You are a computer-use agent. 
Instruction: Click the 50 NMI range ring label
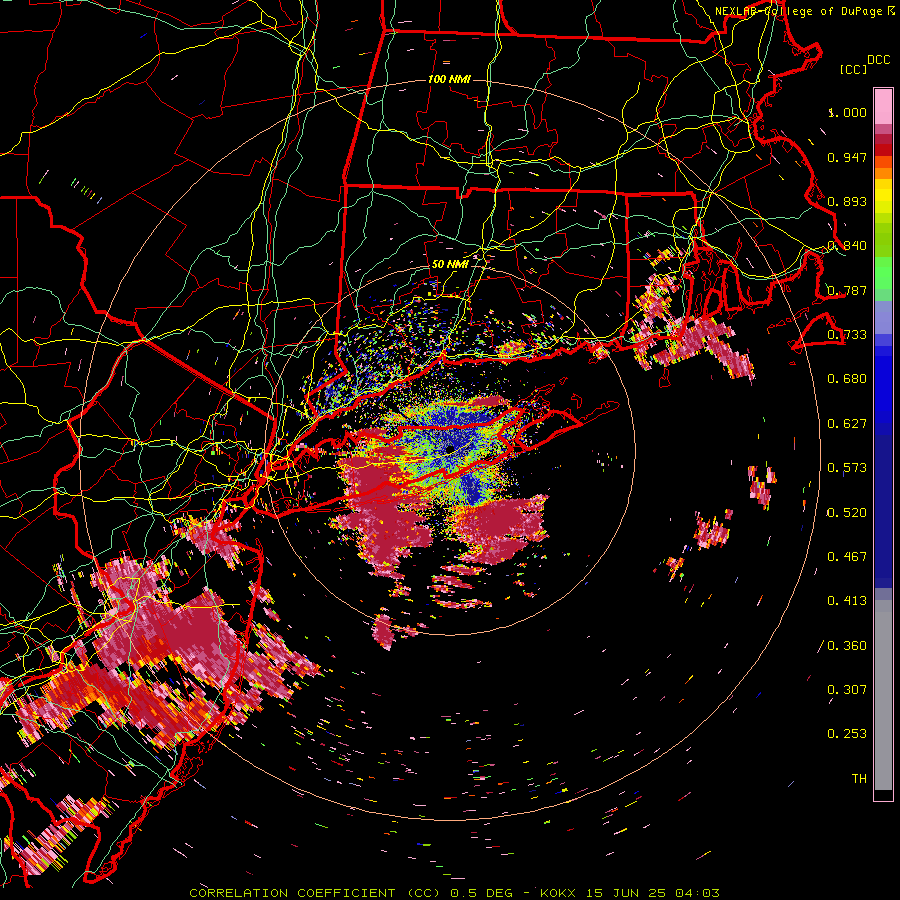pos(450,264)
